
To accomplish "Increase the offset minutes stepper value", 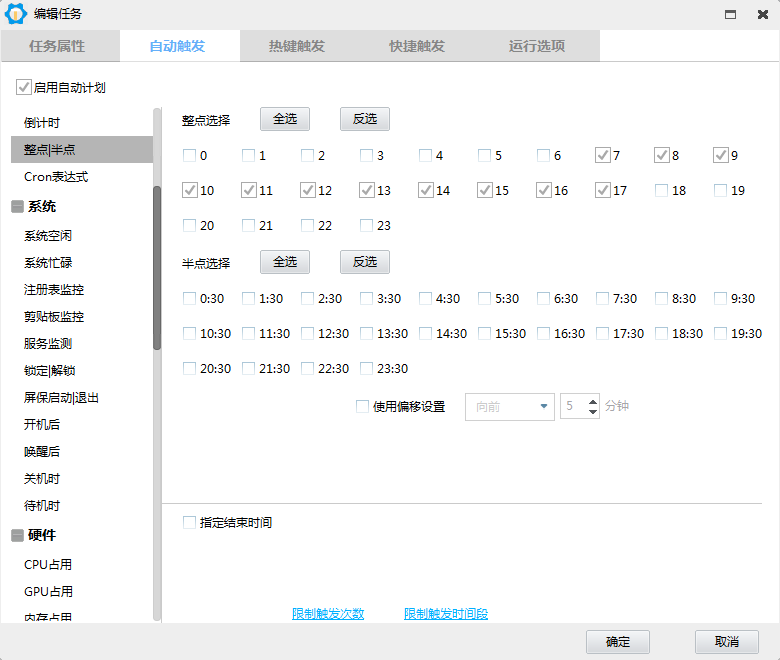I will coord(593,402).
